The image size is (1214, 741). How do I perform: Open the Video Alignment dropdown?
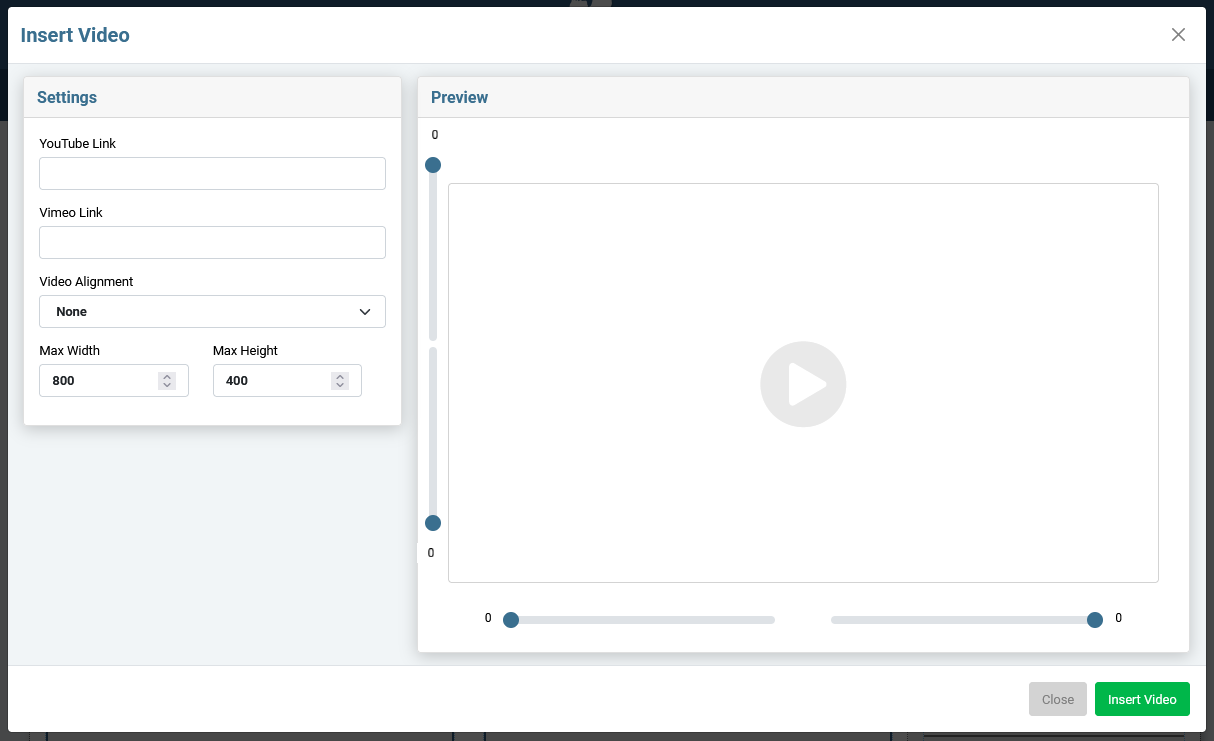click(x=212, y=311)
